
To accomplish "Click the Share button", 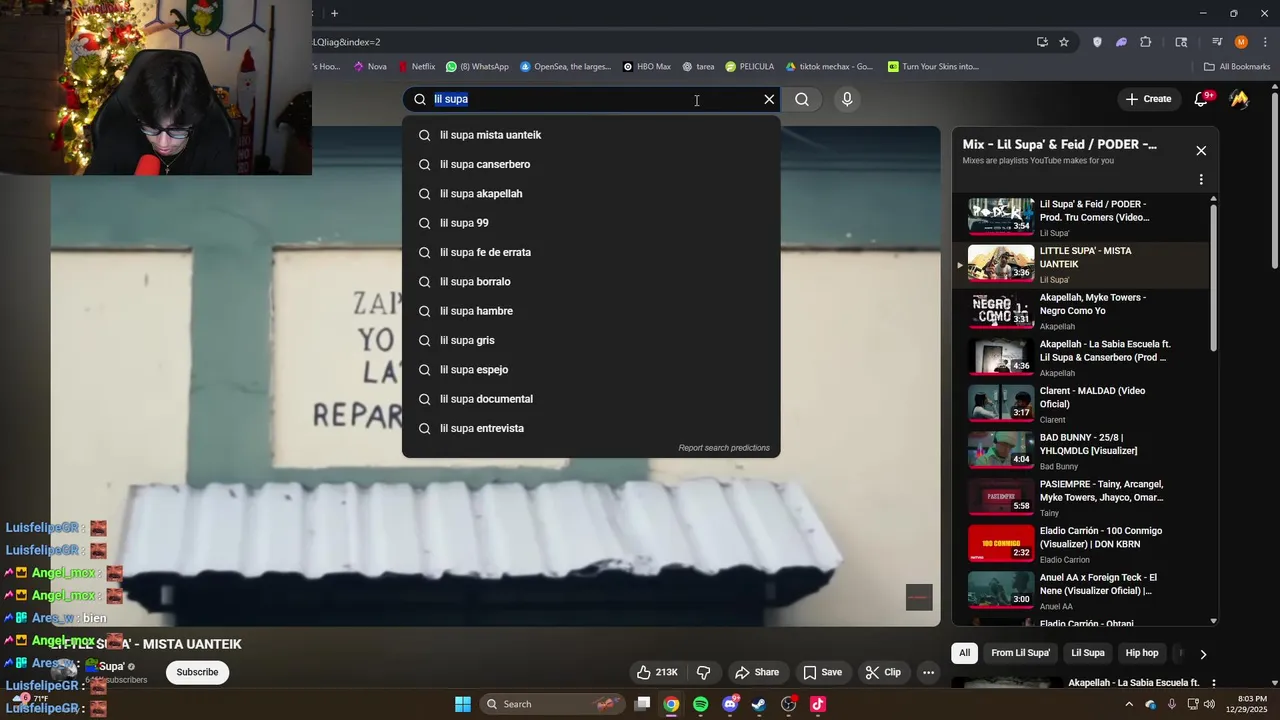I will [756, 672].
